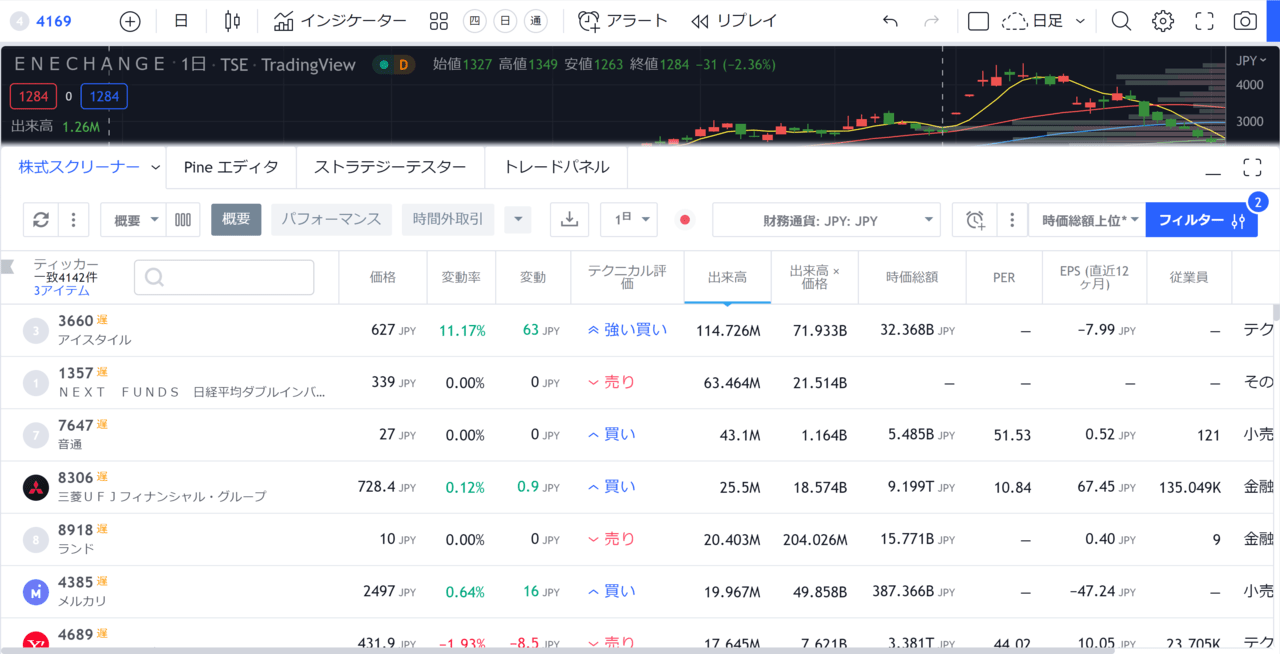Sort by 価格 column header
Image resolution: width=1280 pixels, height=654 pixels.
point(383,277)
